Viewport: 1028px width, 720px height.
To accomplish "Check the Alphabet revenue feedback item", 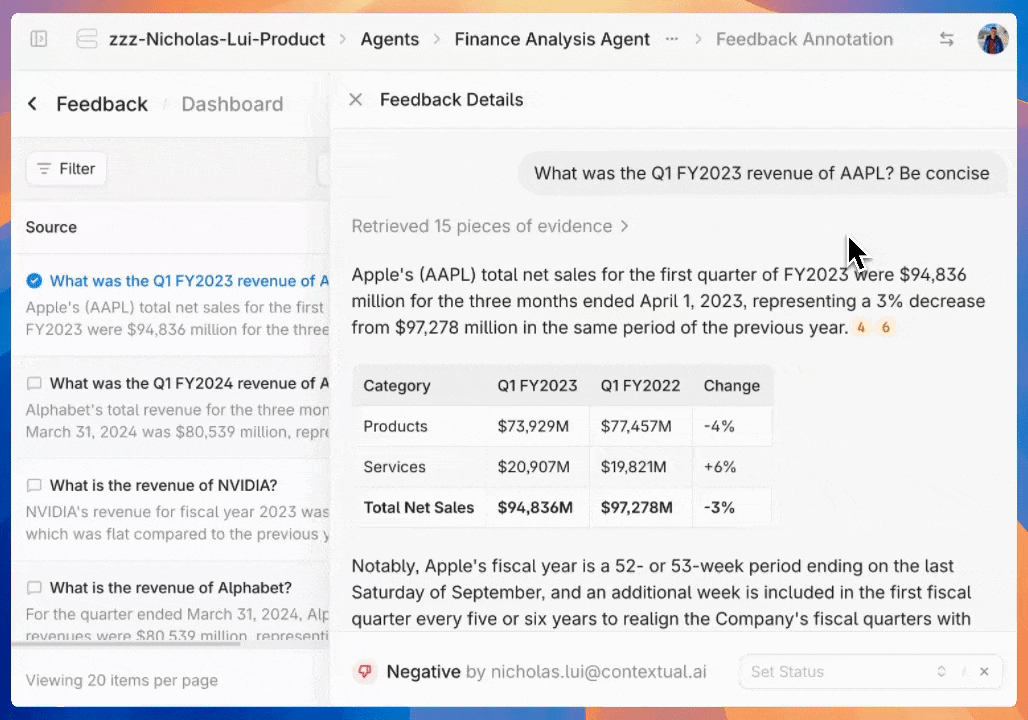I will point(34,588).
